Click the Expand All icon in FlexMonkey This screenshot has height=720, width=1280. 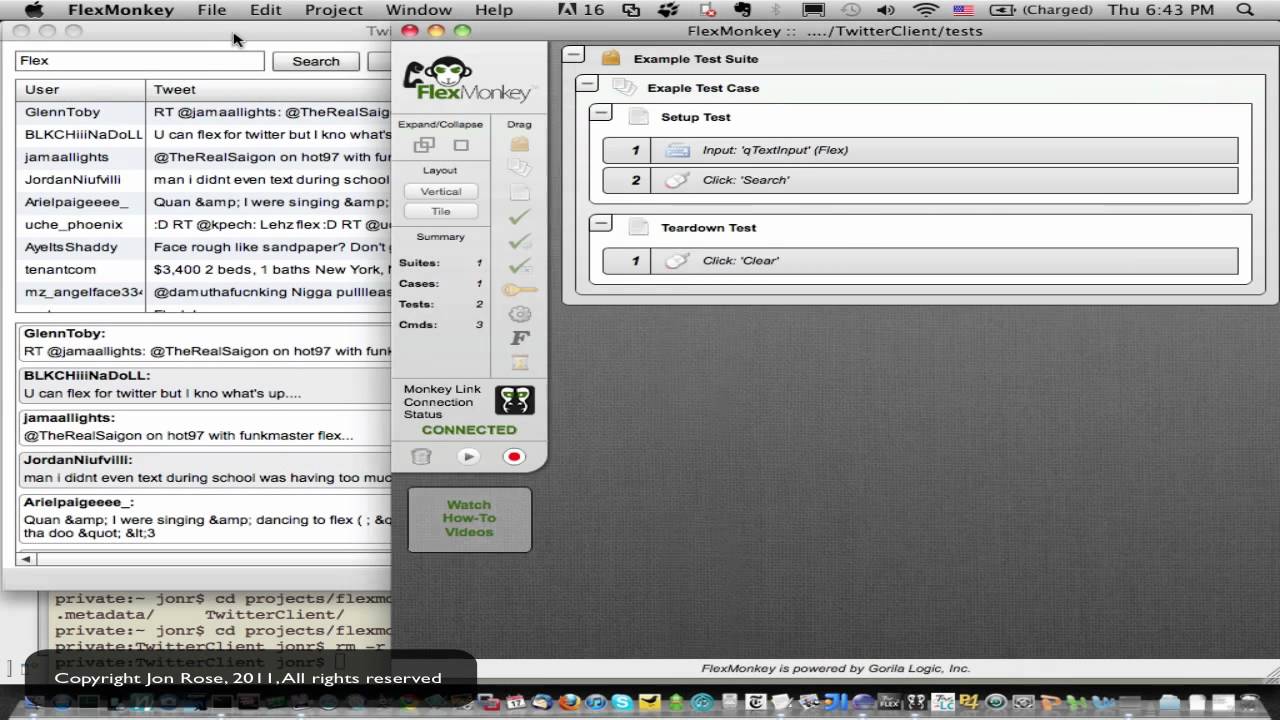coord(424,145)
